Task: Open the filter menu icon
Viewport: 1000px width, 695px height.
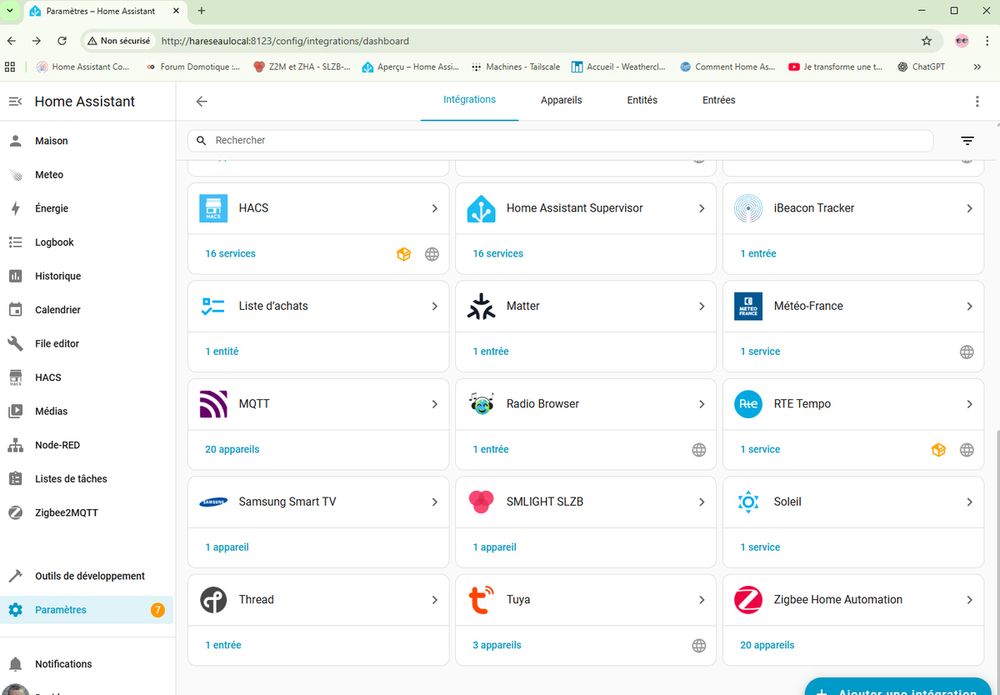Action: click(x=967, y=141)
